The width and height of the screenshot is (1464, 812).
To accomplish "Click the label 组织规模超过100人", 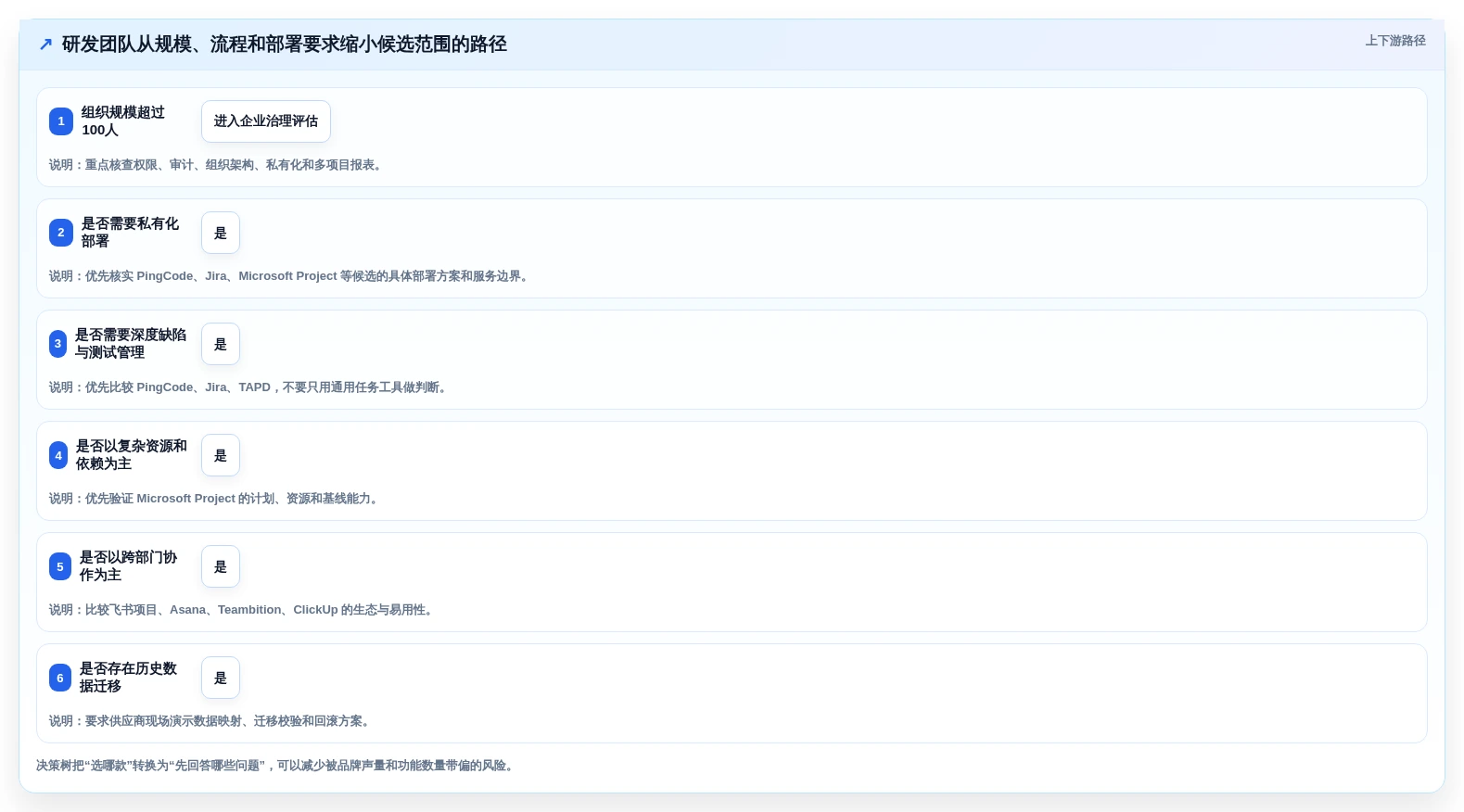I will click(123, 121).
